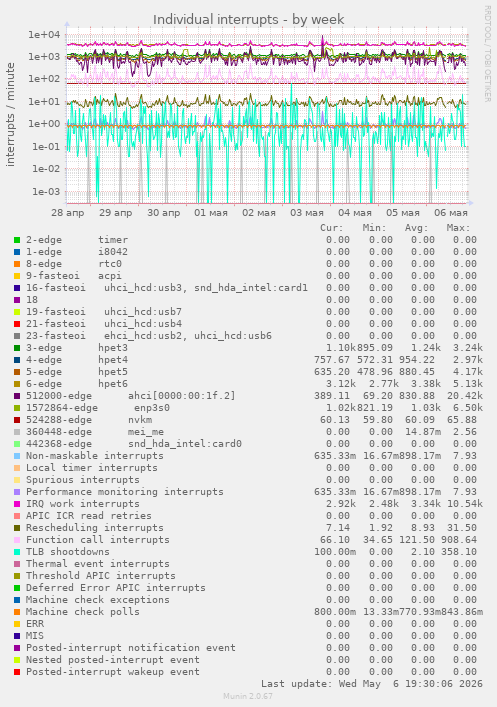Click the legend label 512000-edge ahci[0000:00:1f.2]

[x=130, y=396]
